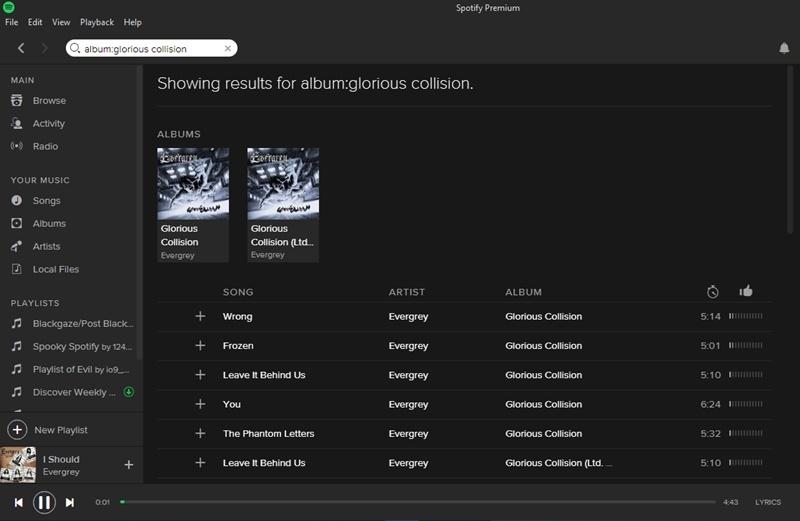Open the Playlist of Evil playlist

(81, 369)
